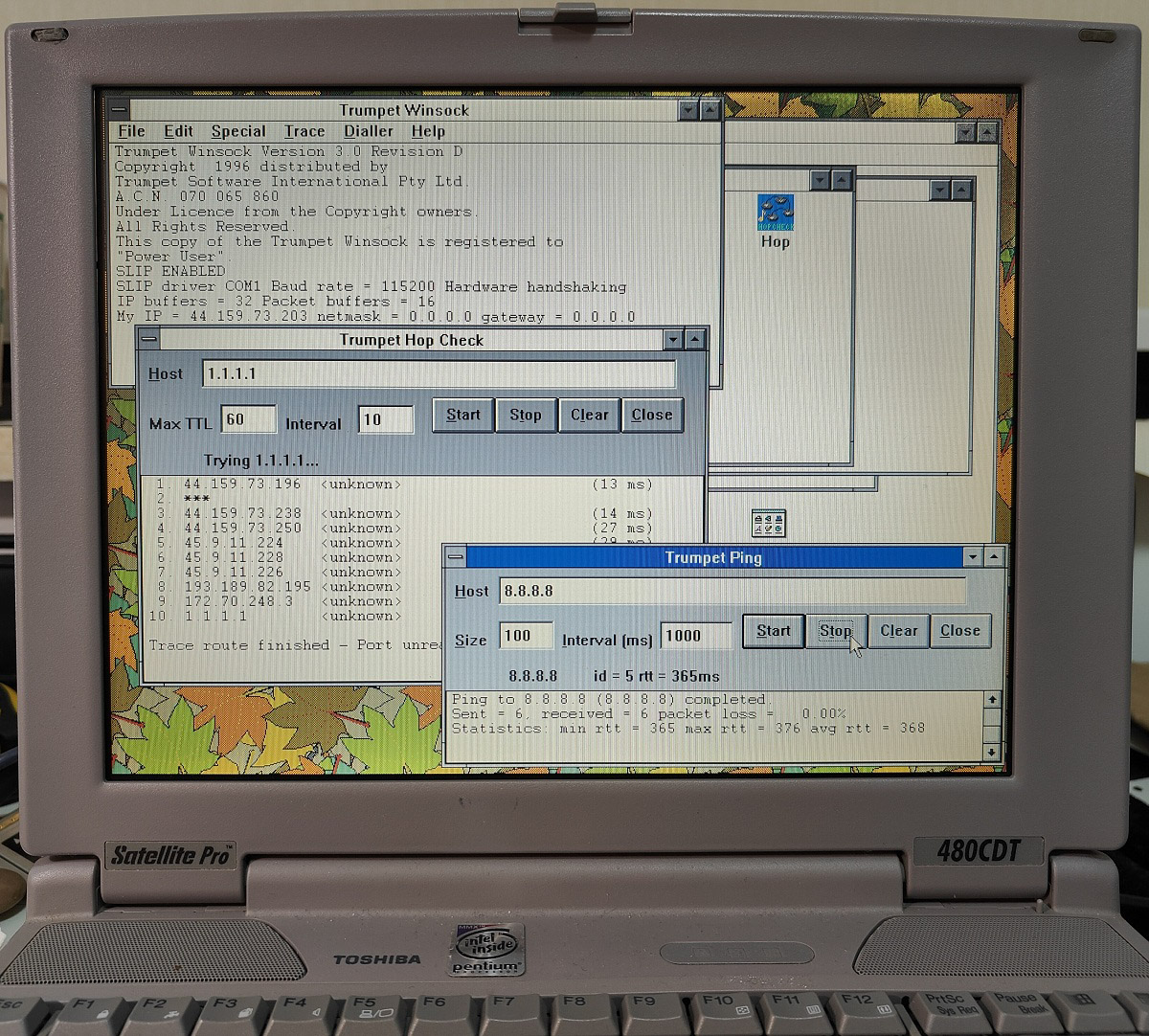1149x1036 pixels.
Task: Click Clear button in Trumpet Hop Check
Action: (590, 415)
